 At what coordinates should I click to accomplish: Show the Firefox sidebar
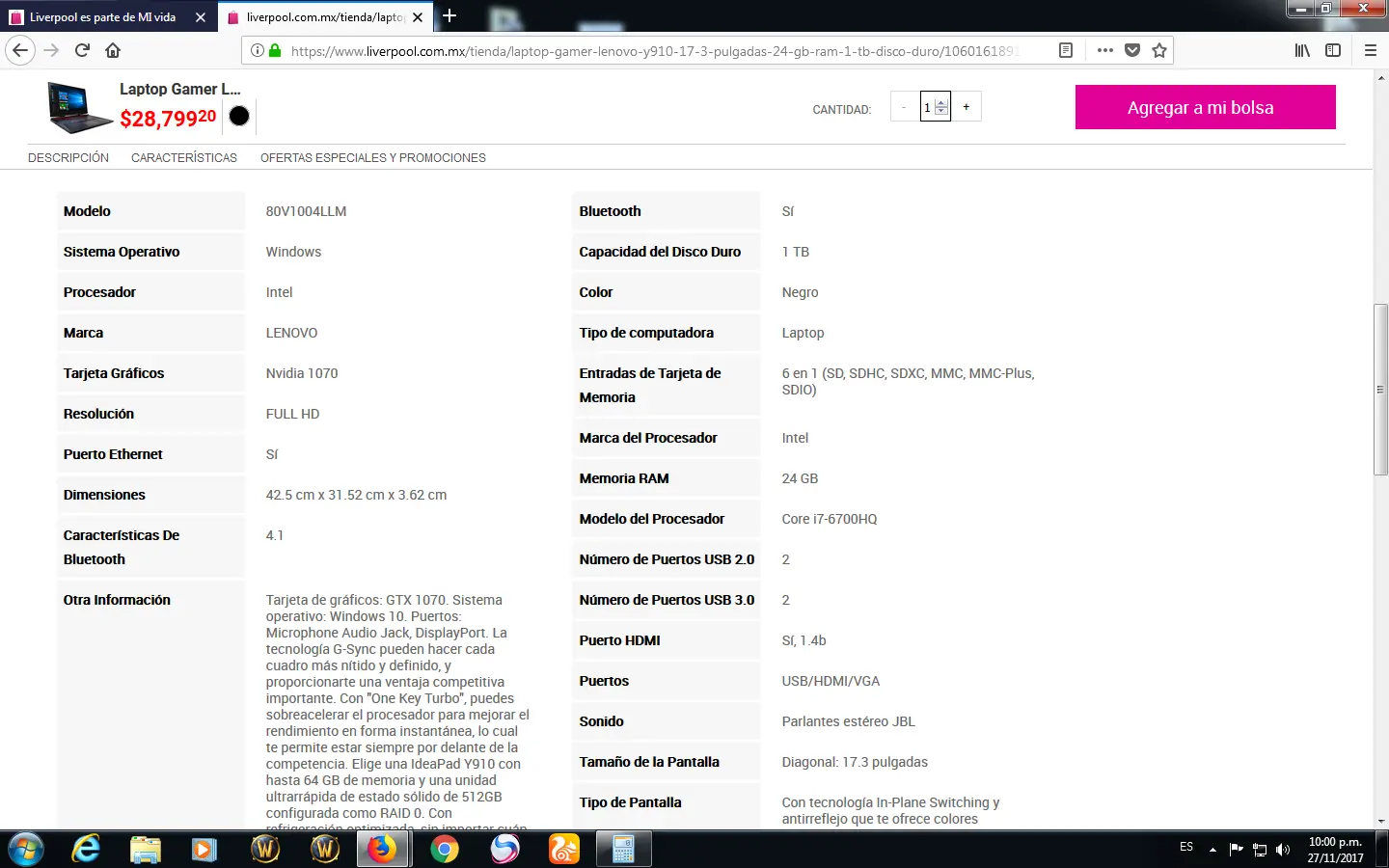point(1333,50)
